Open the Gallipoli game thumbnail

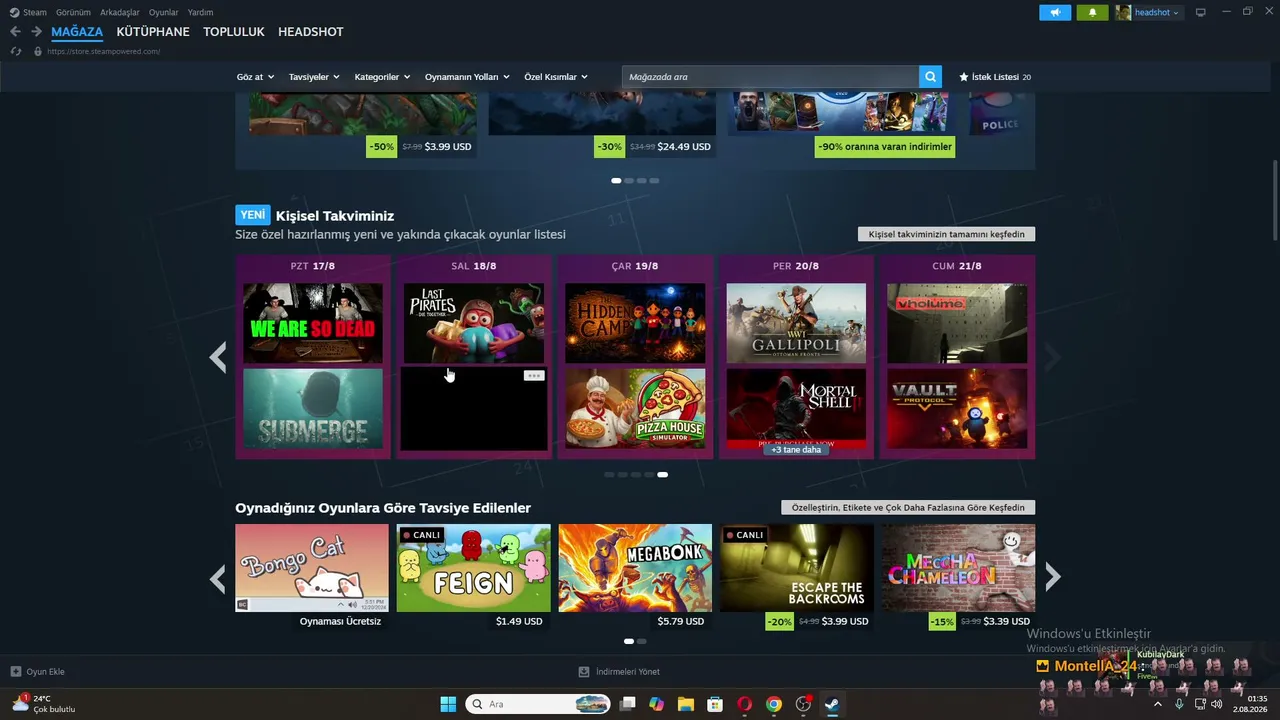(796, 323)
